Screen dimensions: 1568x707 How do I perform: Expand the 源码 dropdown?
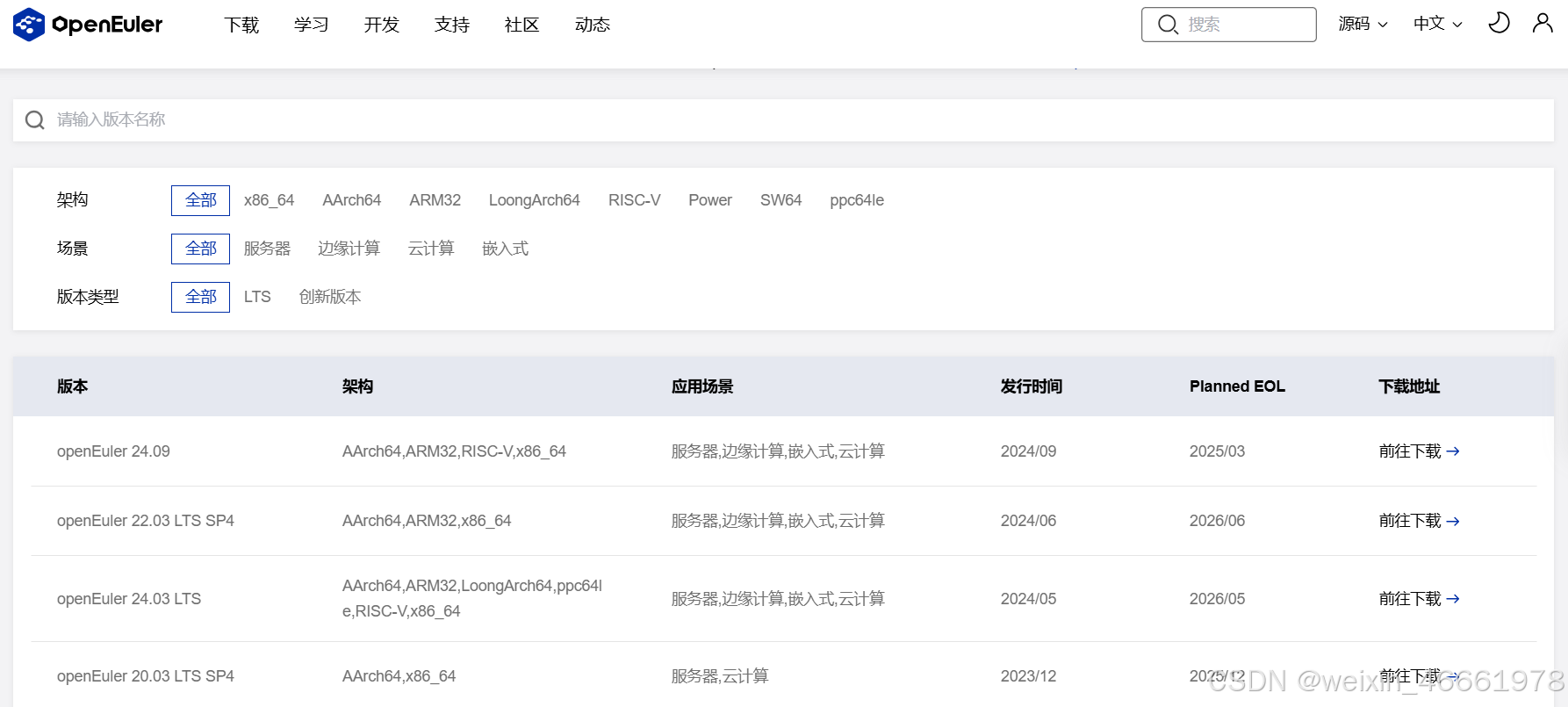coord(1363,24)
